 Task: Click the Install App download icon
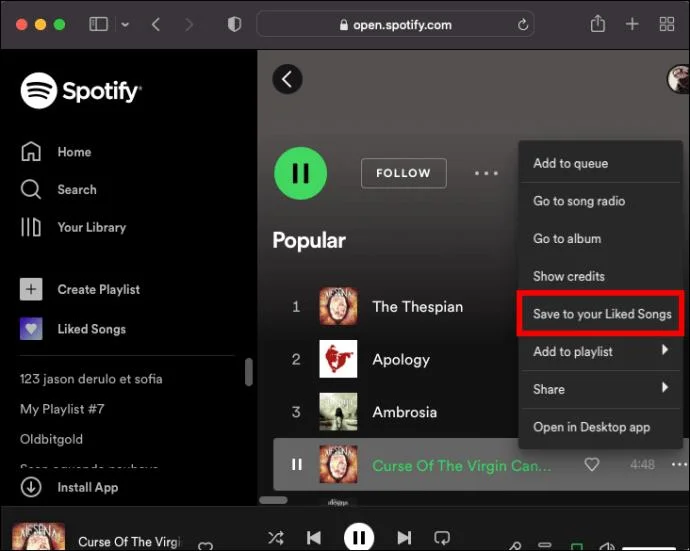tap(31, 487)
